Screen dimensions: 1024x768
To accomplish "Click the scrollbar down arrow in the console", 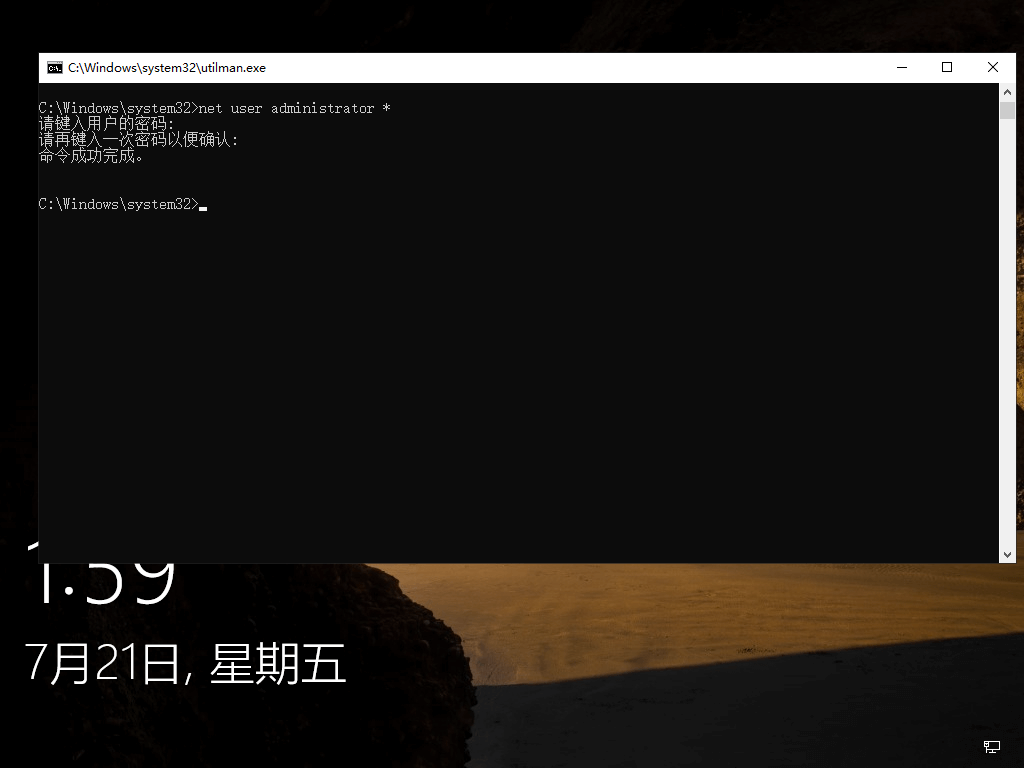I will [x=1008, y=553].
